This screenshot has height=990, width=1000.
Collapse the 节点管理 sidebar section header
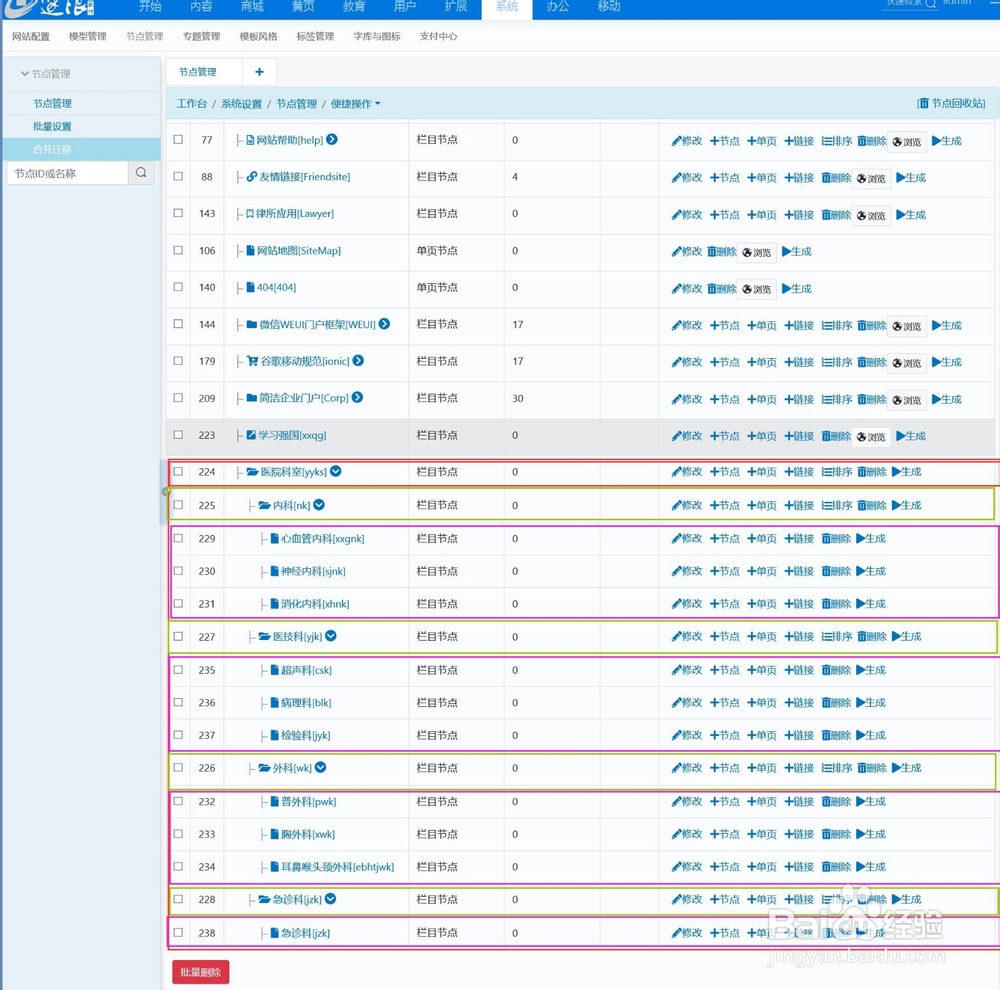pyautogui.click(x=46, y=74)
